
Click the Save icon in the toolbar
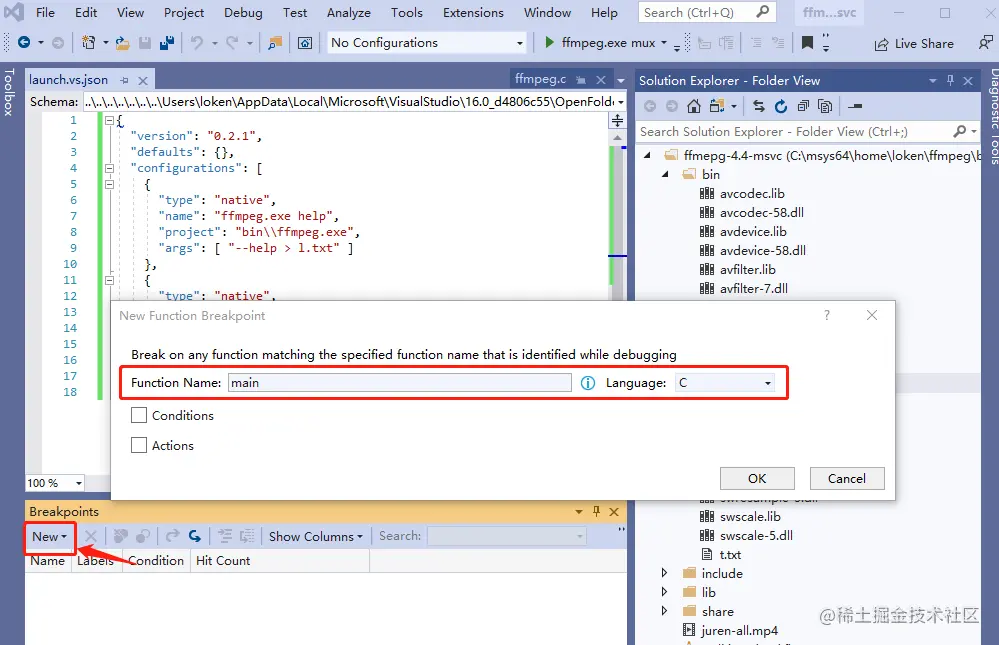click(144, 43)
